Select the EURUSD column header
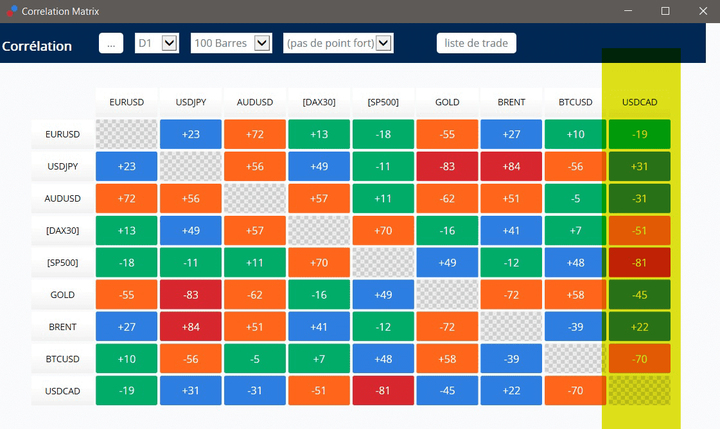Image resolution: width=720 pixels, height=429 pixels. pos(127,102)
